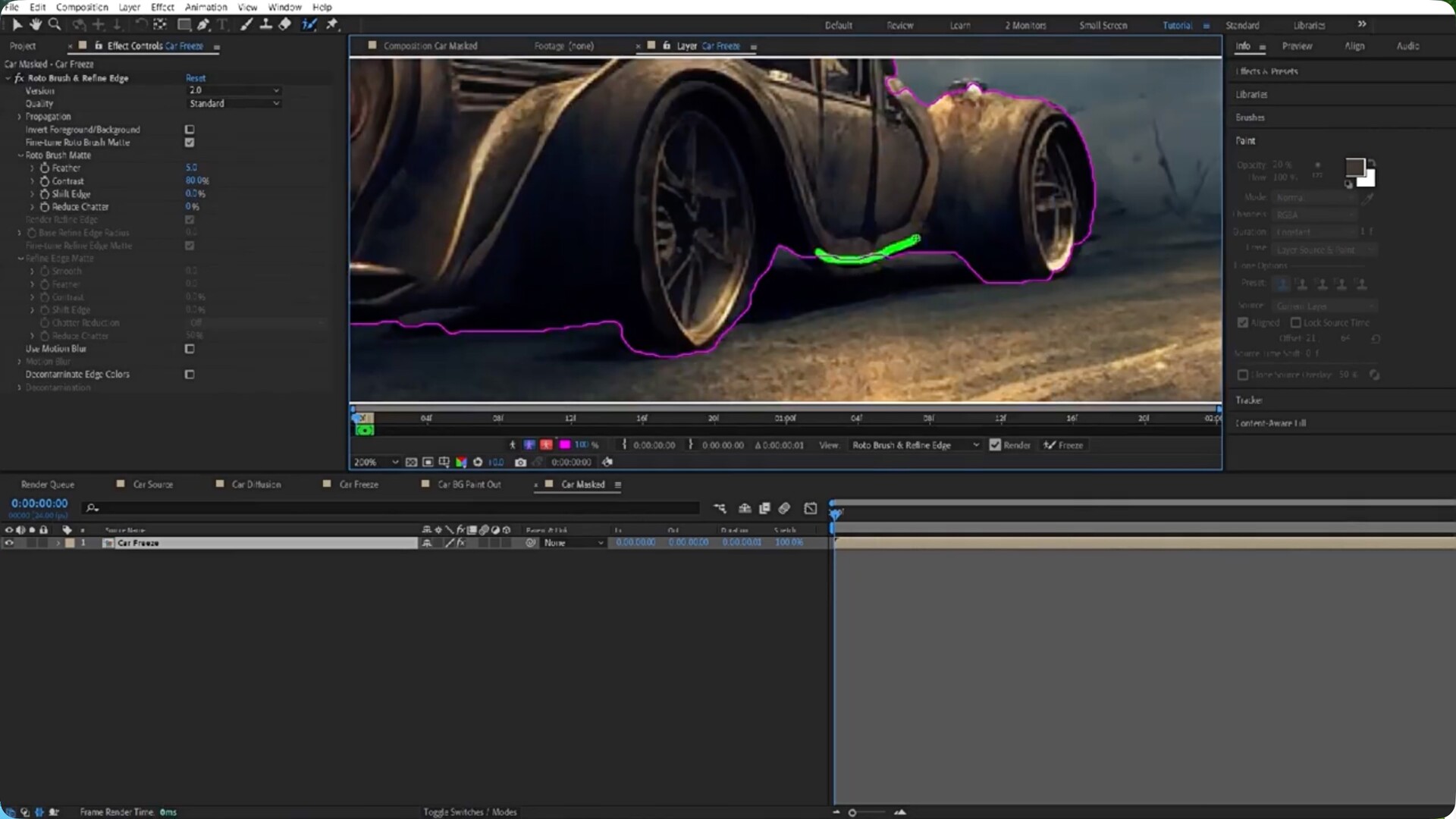The image size is (1456, 819).
Task: Expand the Propagation property group
Action: point(20,117)
